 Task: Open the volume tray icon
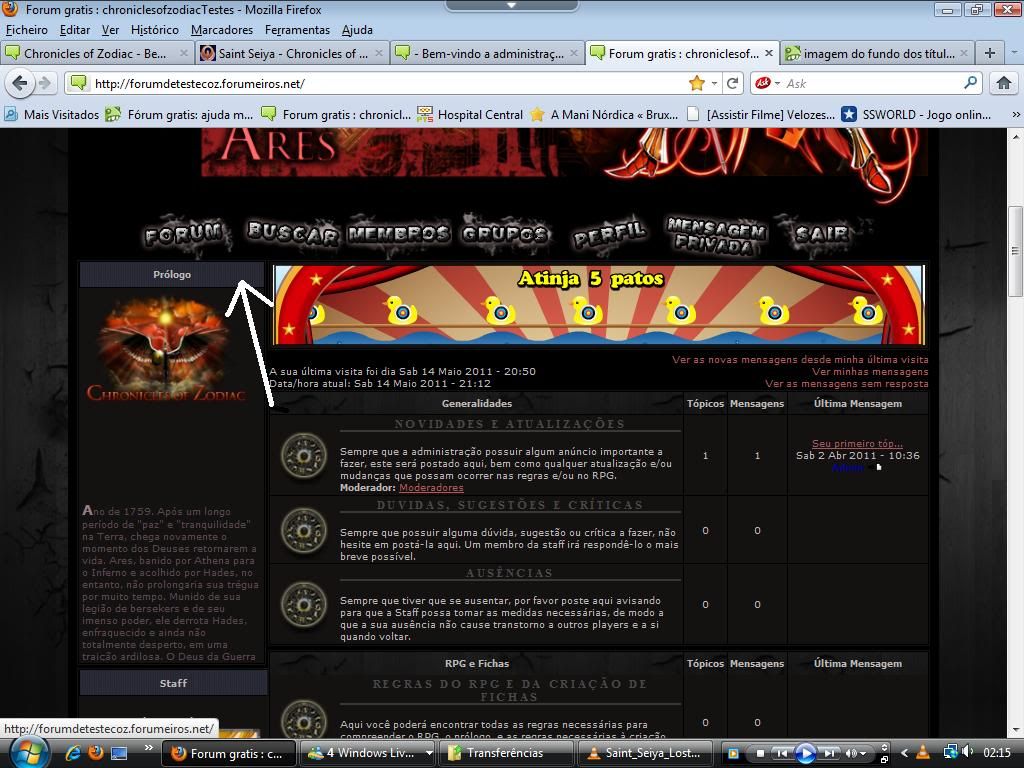[968, 753]
